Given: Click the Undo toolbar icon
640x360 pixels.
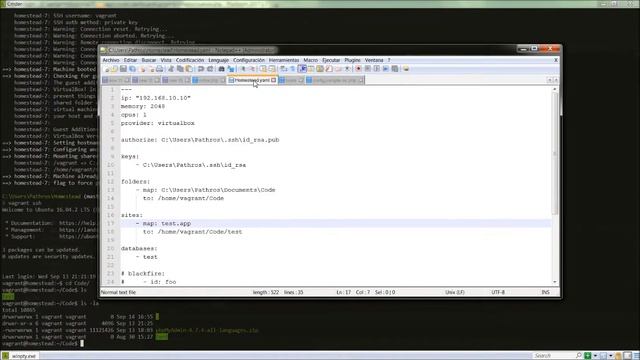Looking at the screenshot, I should point(200,69).
